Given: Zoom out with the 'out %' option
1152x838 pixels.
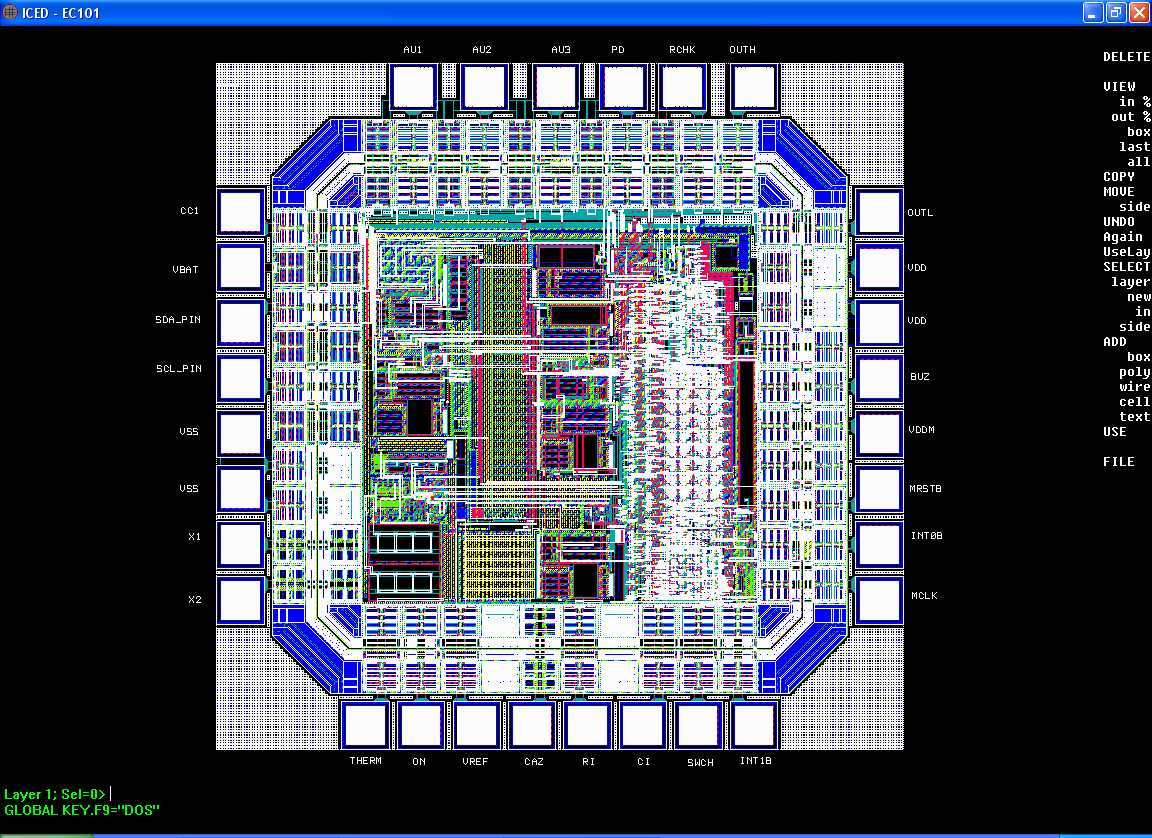Looking at the screenshot, I should 1130,117.
